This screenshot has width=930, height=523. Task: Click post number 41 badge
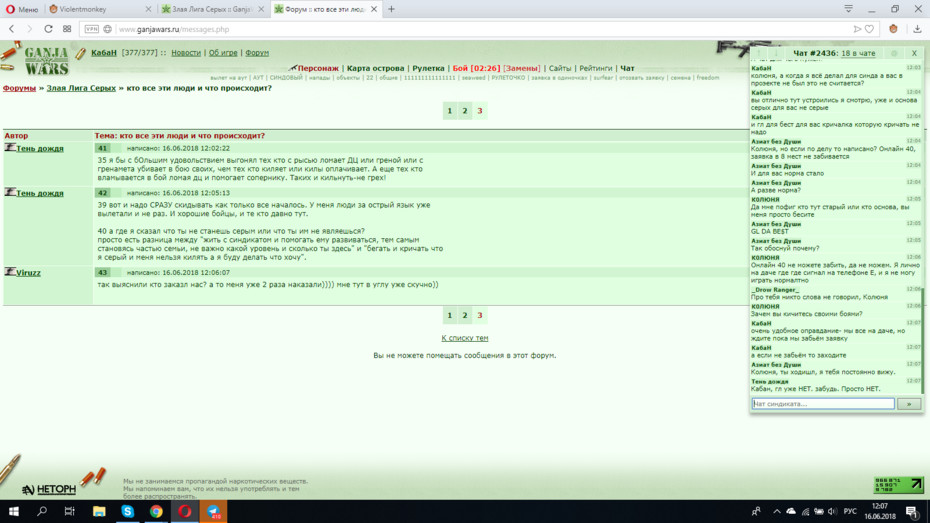pos(103,148)
